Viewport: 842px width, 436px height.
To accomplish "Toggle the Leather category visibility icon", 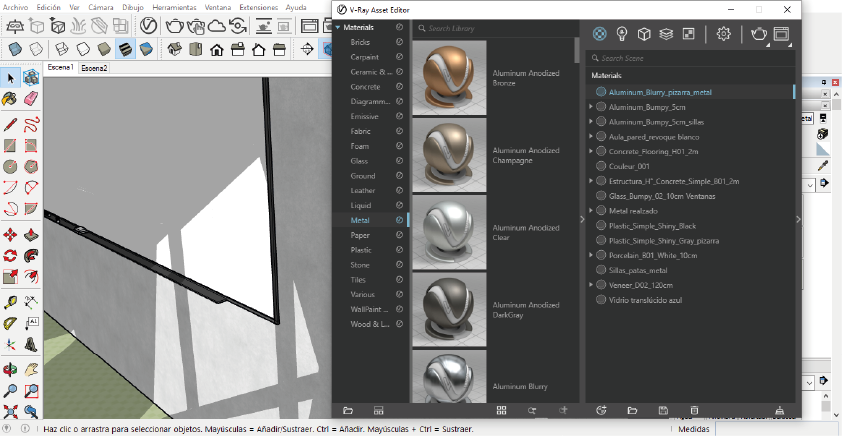I will coord(400,190).
